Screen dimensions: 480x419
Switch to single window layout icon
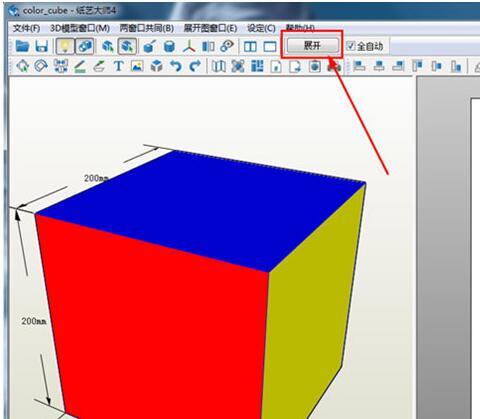270,46
